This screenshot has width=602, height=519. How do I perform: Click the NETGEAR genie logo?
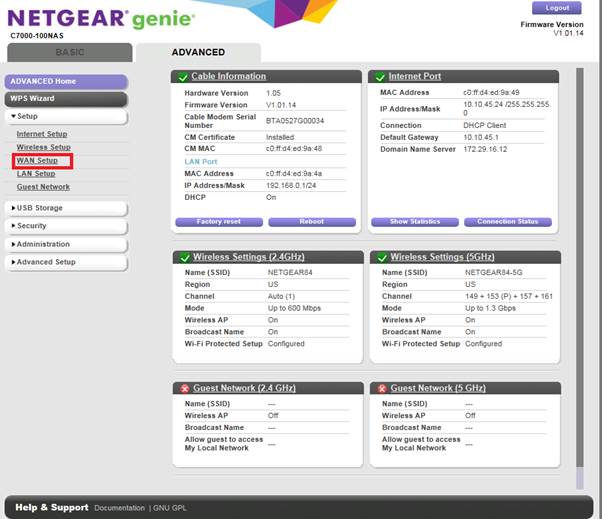[101, 18]
